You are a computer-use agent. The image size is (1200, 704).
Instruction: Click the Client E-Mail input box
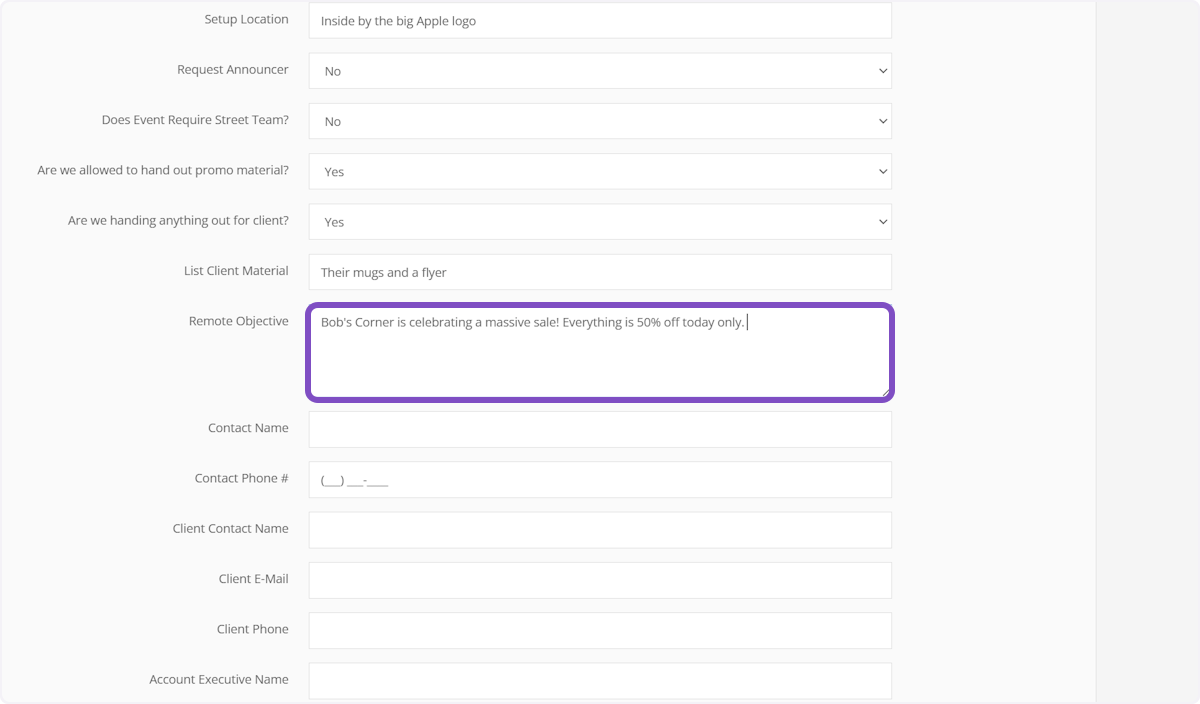pyautogui.click(x=600, y=580)
